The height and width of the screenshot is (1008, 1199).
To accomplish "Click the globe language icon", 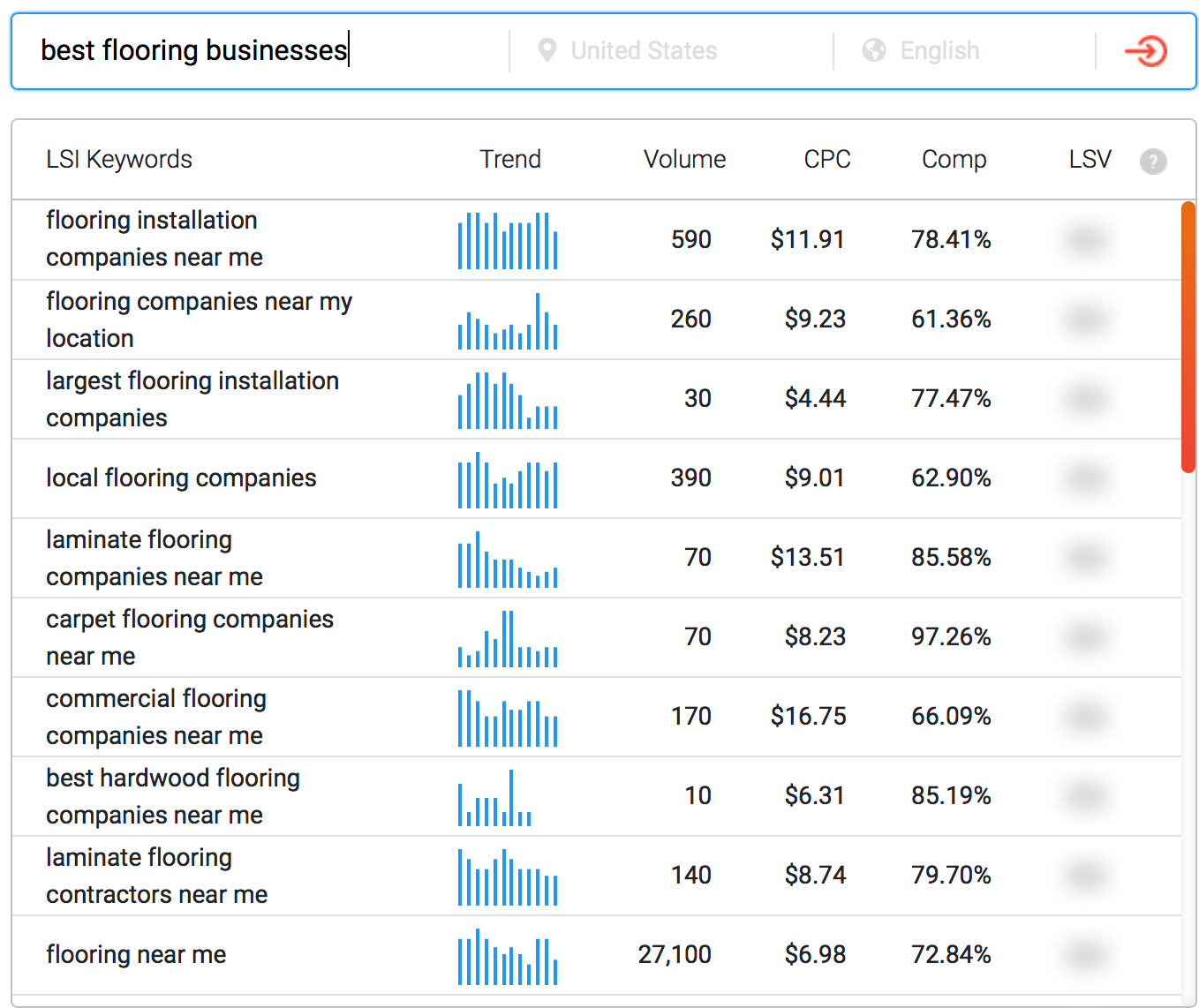I will point(873,51).
